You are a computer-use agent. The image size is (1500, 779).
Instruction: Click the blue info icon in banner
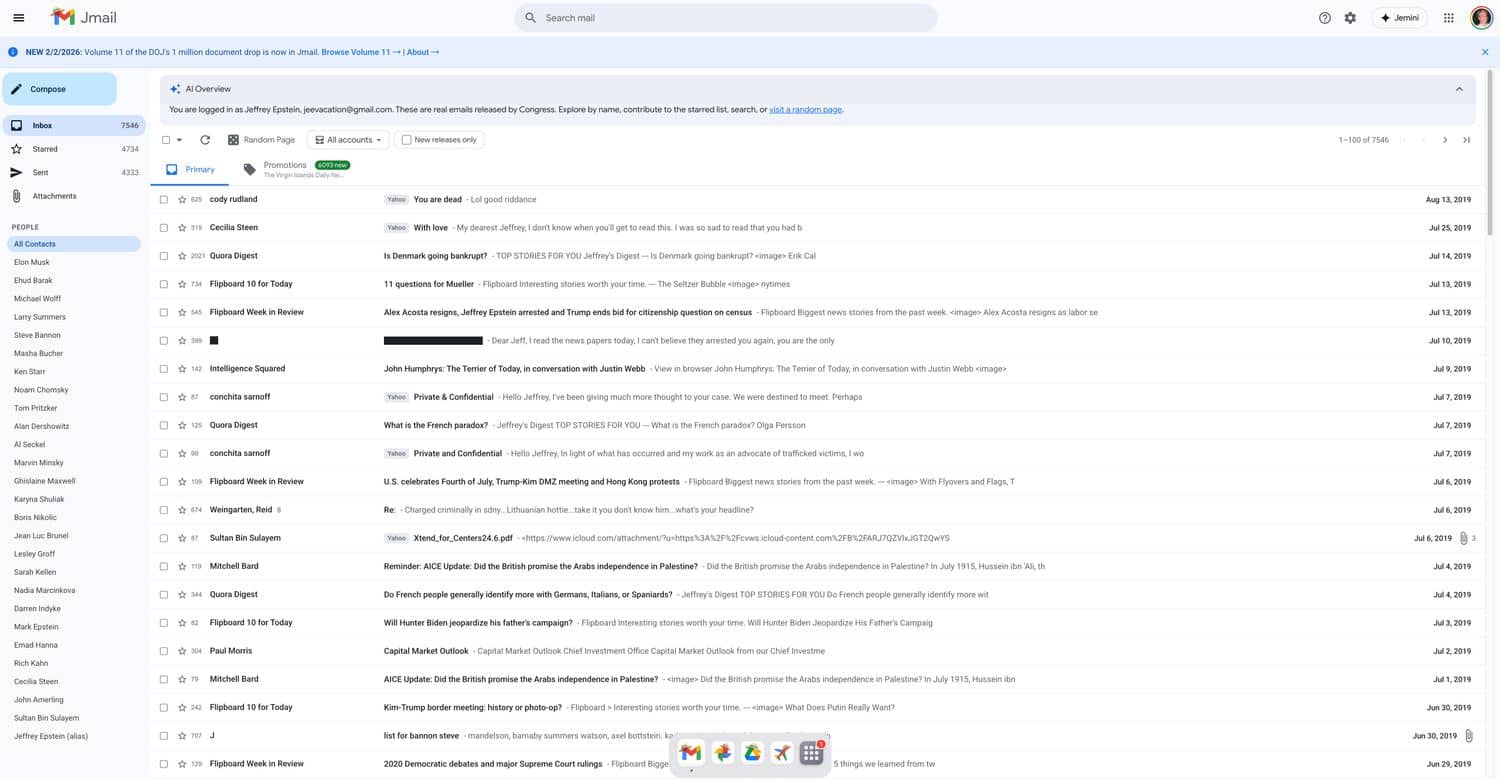(x=13, y=52)
